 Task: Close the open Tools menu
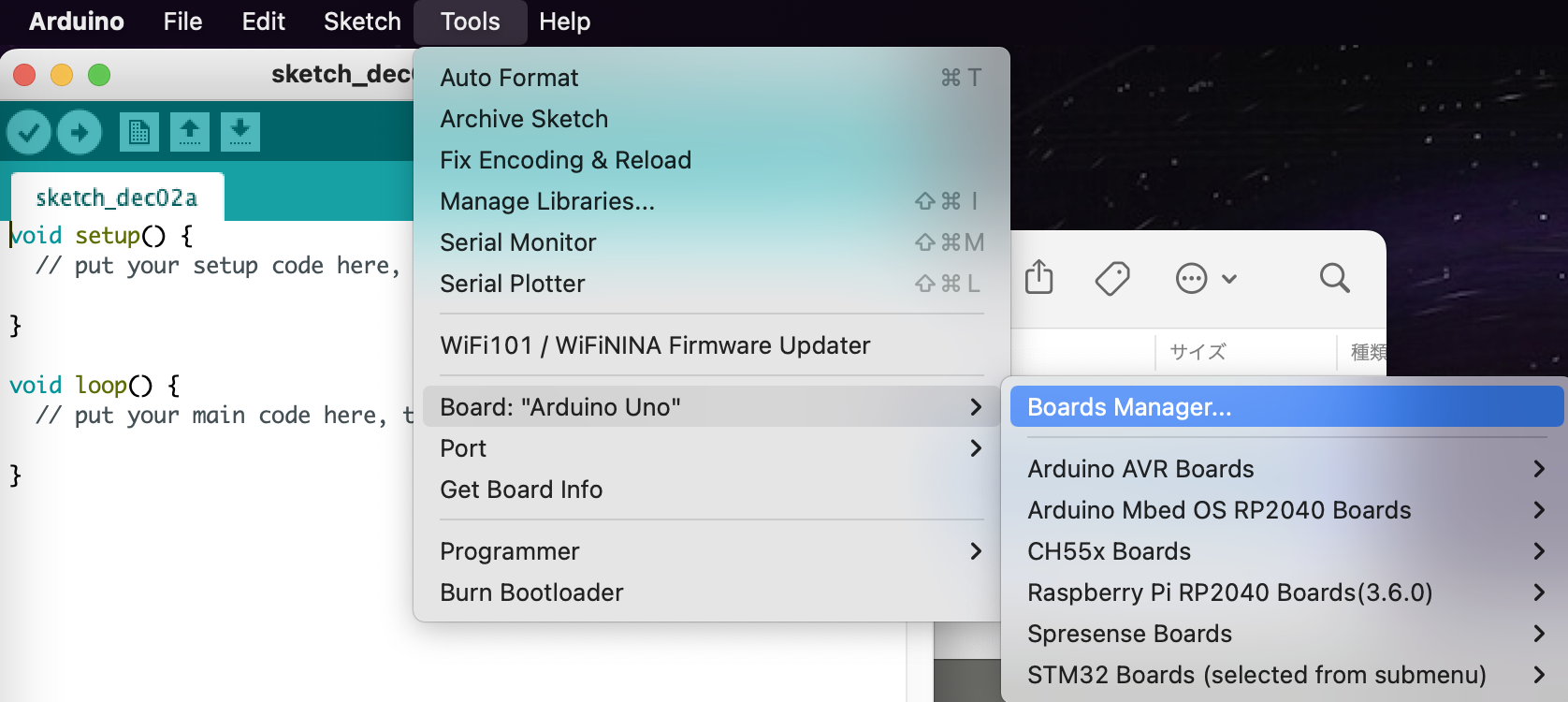coord(471,22)
